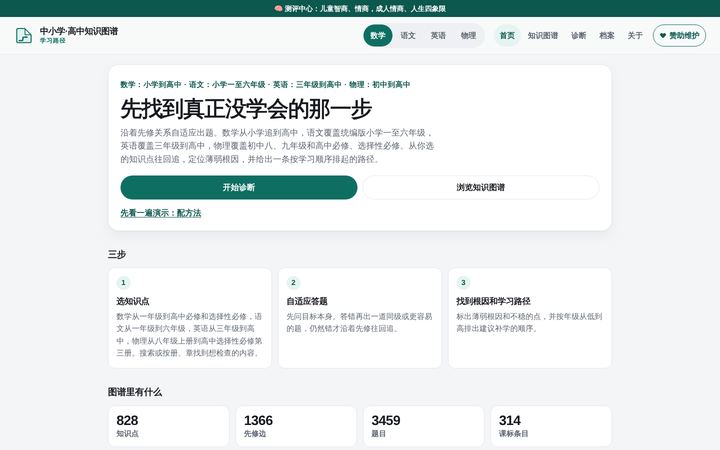The image size is (720, 450).
Task: Click the 自适应答题 card title
Action: pos(307,301)
